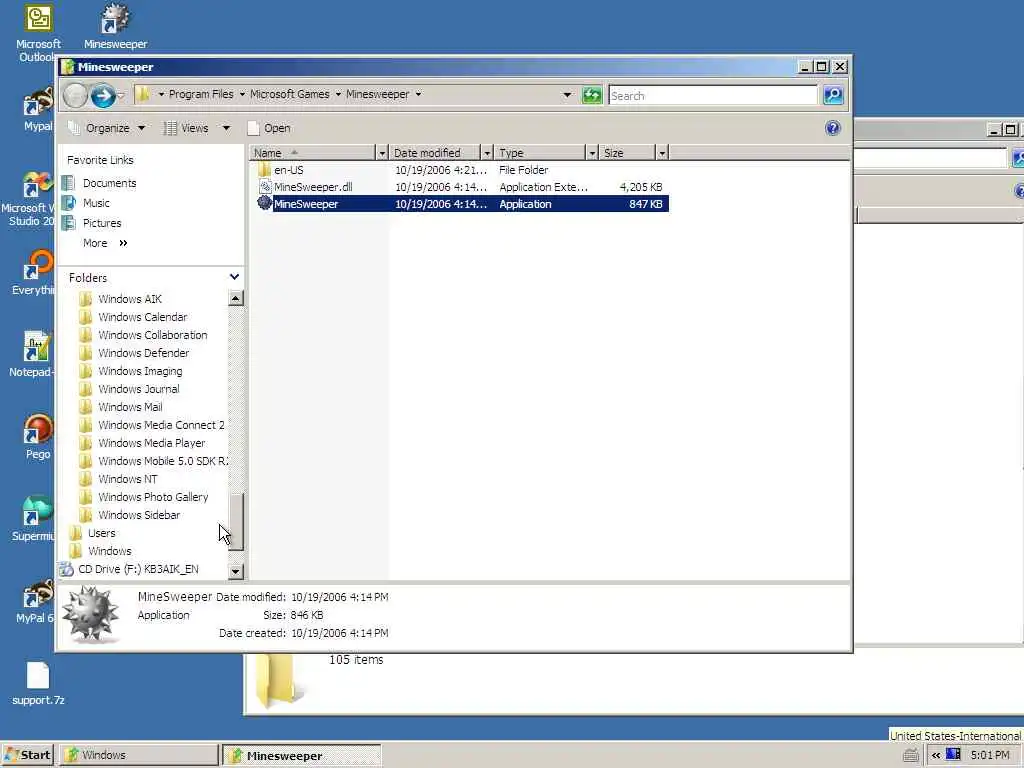Expand the arrow after Microsoft Games breadcrumb
This screenshot has height=768, width=1024.
pos(338,95)
